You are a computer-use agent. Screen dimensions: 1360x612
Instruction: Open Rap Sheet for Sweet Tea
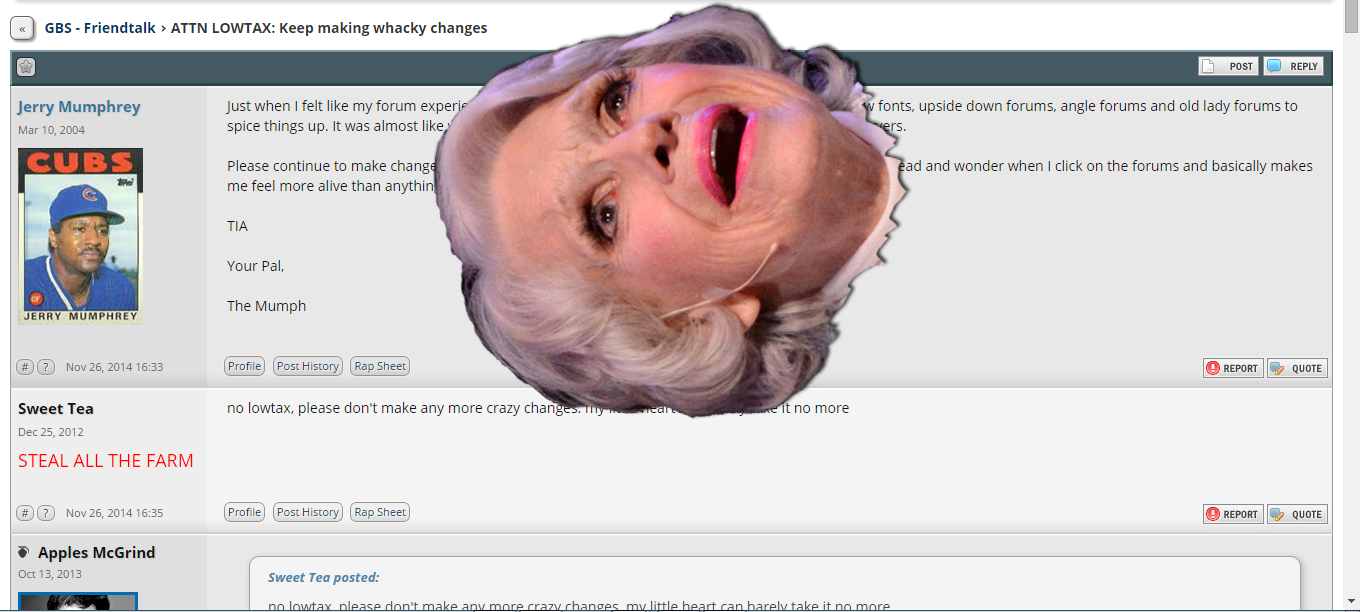click(380, 512)
